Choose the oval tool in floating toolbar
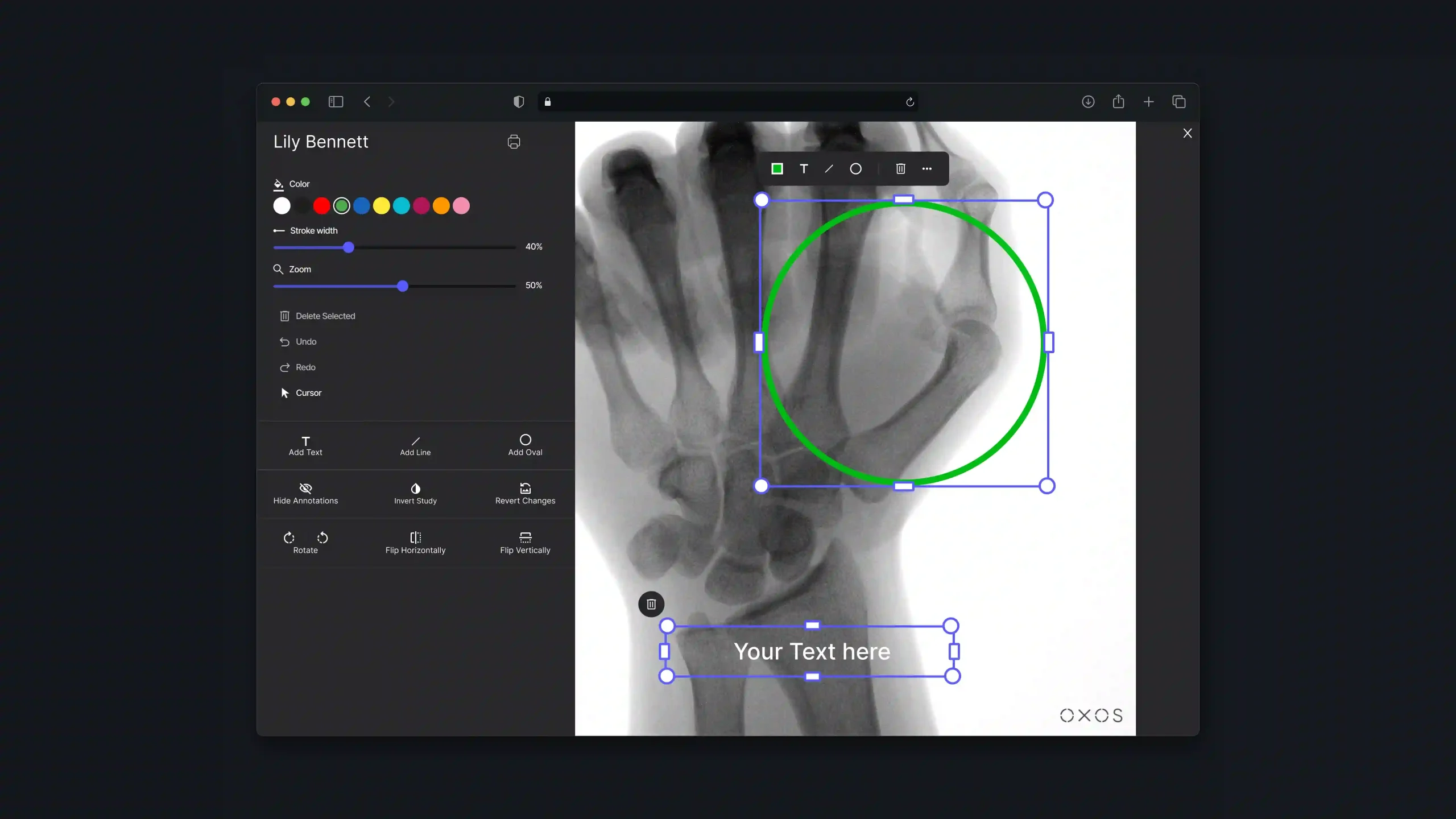The width and height of the screenshot is (1456, 819). click(x=855, y=169)
